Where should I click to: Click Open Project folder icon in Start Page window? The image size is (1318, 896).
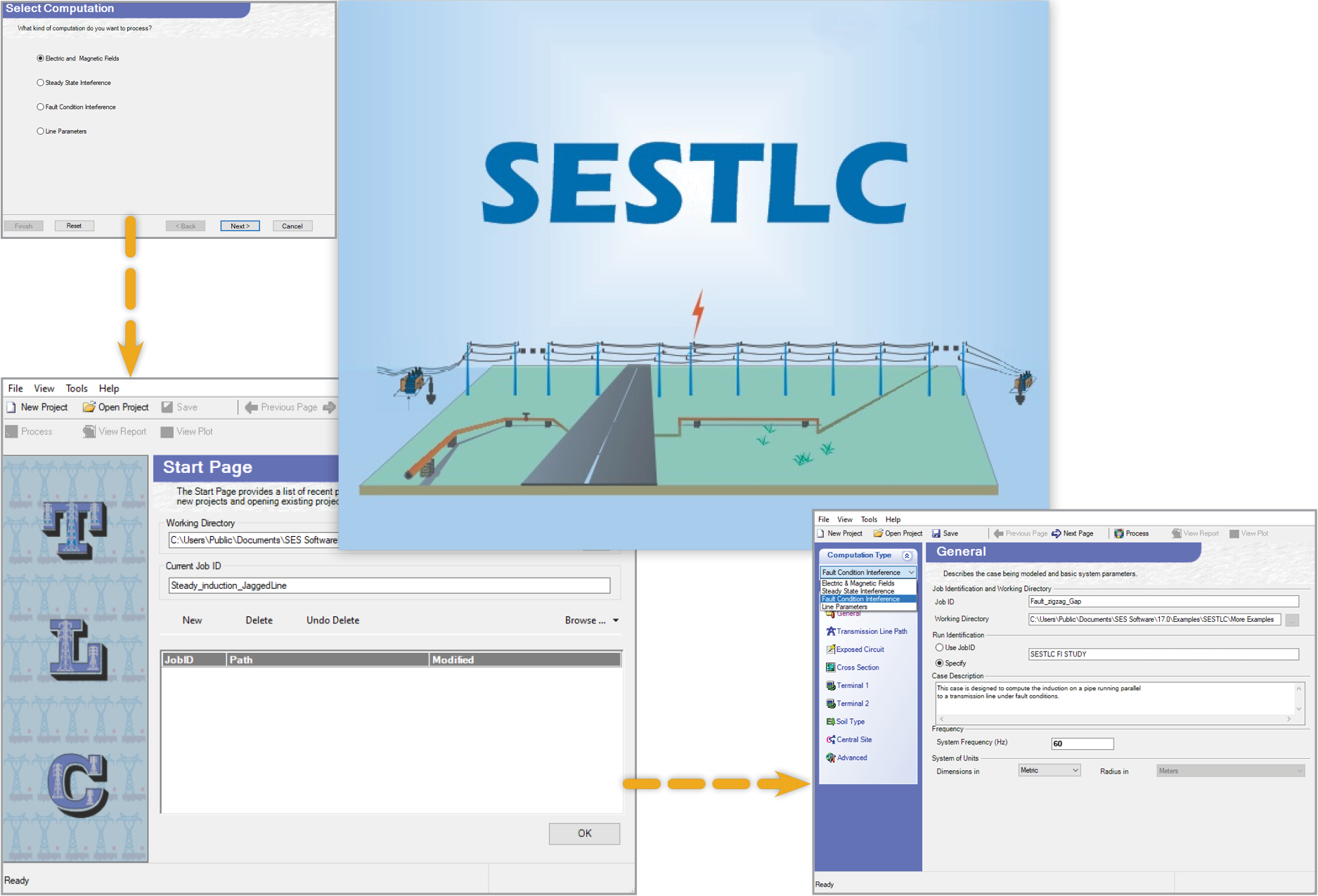click(89, 408)
